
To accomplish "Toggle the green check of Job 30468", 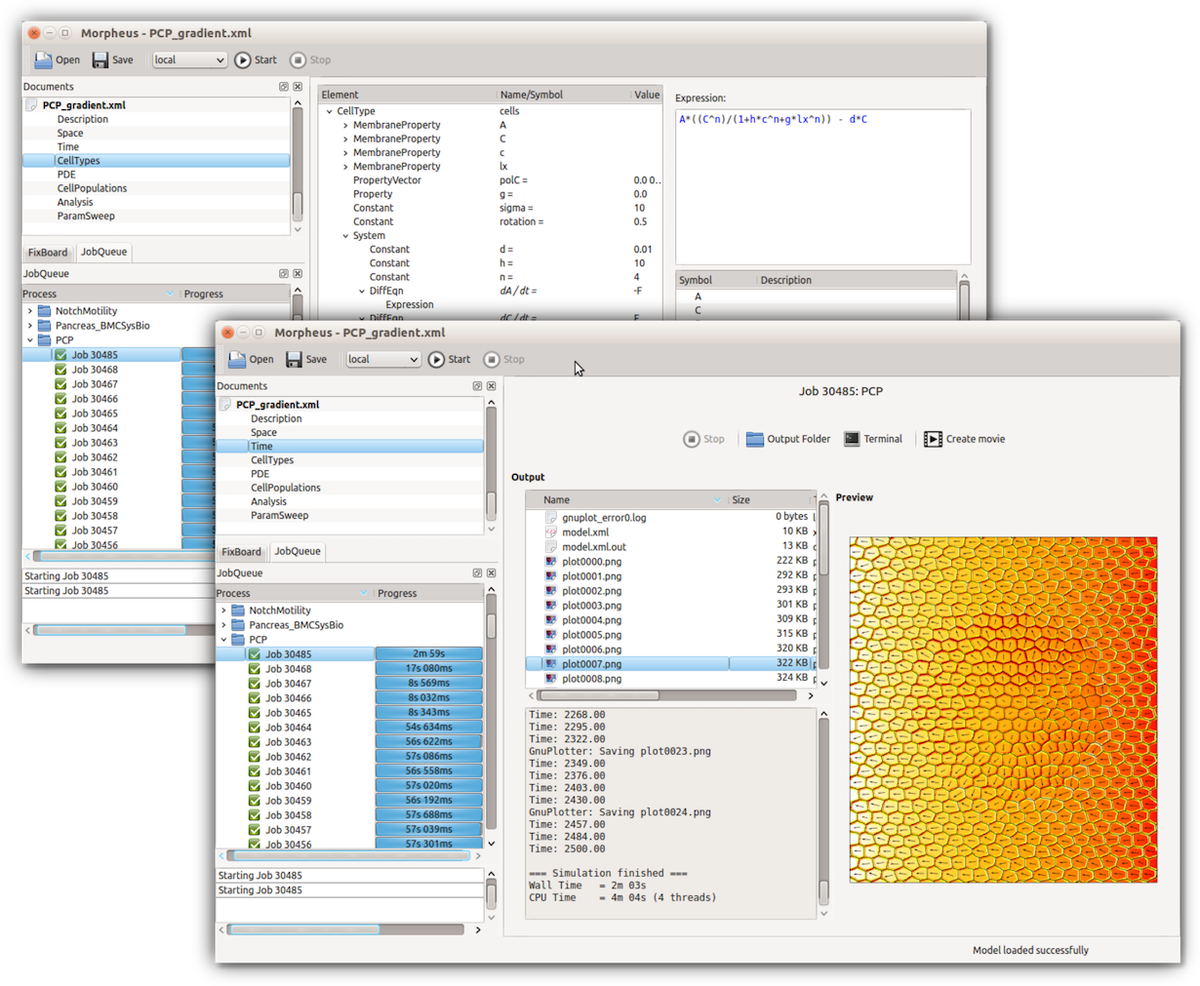I will (x=254, y=669).
